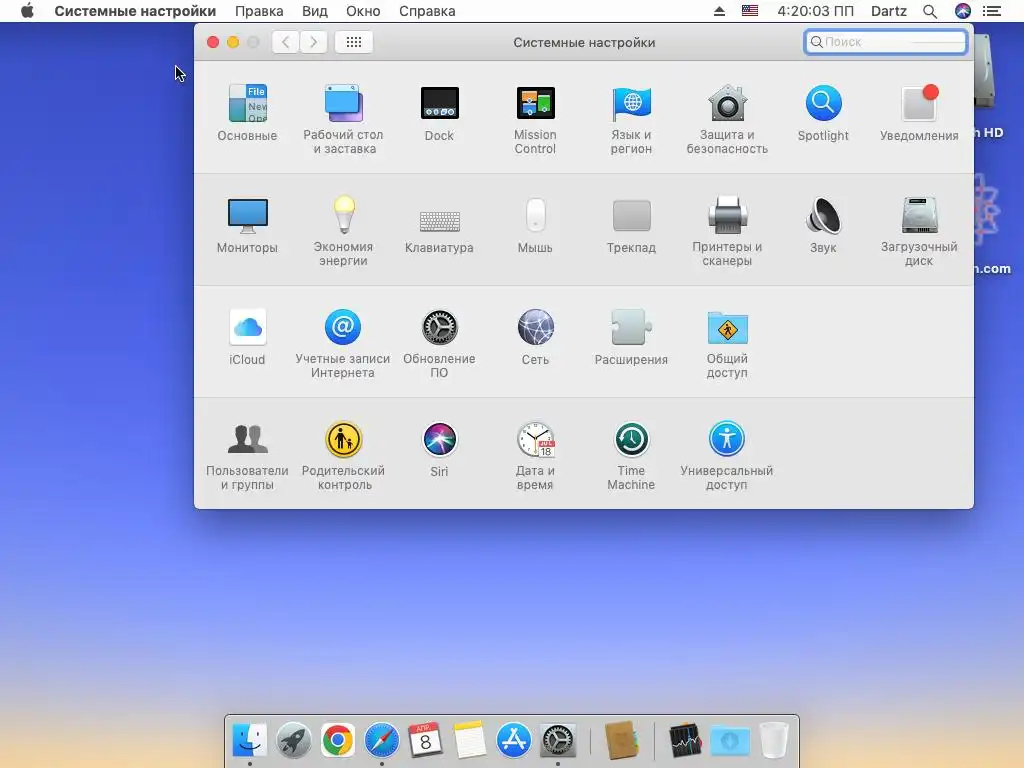The height and width of the screenshot is (768, 1024).
Task: Open Рабочий стол и заставка settings
Action: pos(344,119)
